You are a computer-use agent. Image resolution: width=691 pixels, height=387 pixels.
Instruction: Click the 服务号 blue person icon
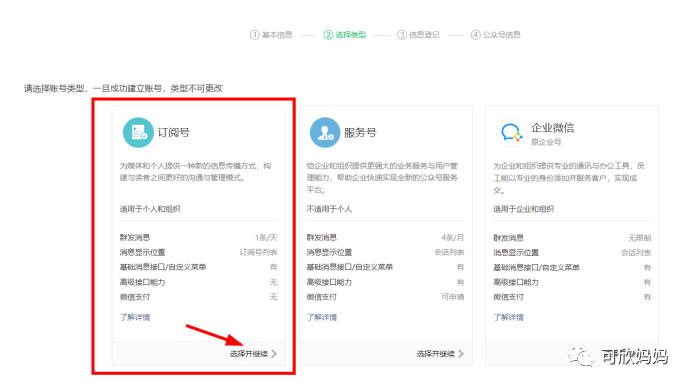[325, 132]
